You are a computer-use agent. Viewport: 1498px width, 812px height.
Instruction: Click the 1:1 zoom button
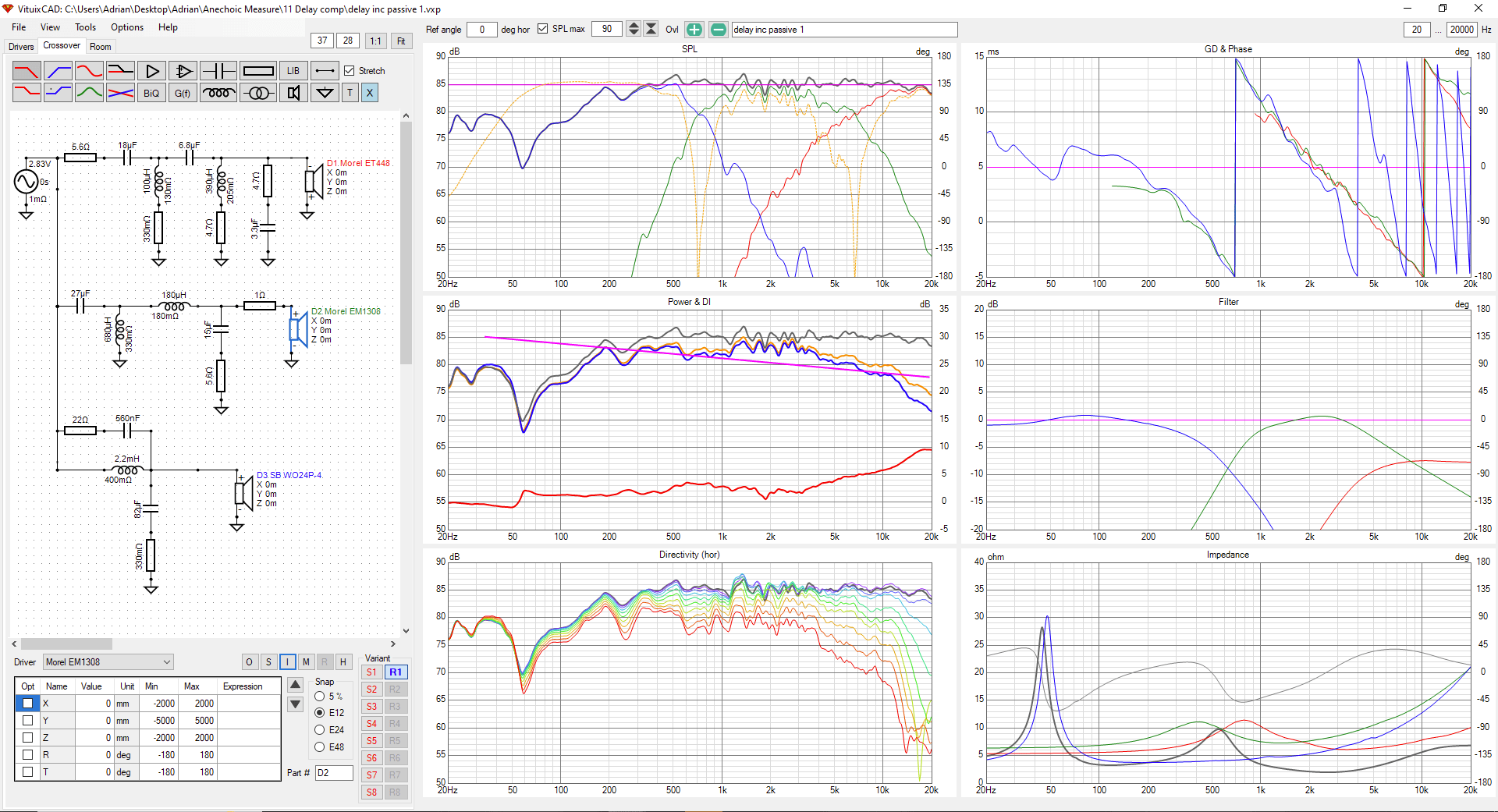[376, 41]
